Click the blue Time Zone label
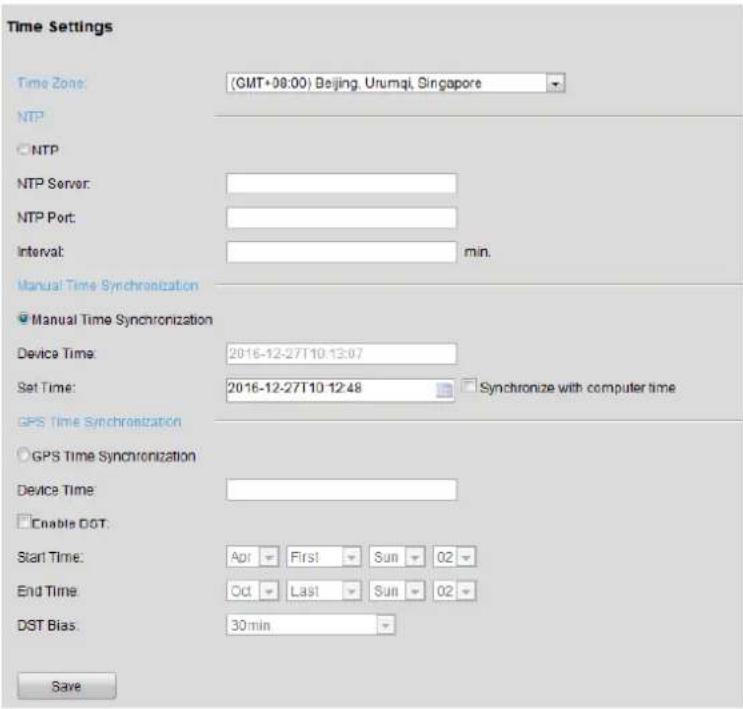The height and width of the screenshot is (709, 743). pyautogui.click(x=52, y=83)
